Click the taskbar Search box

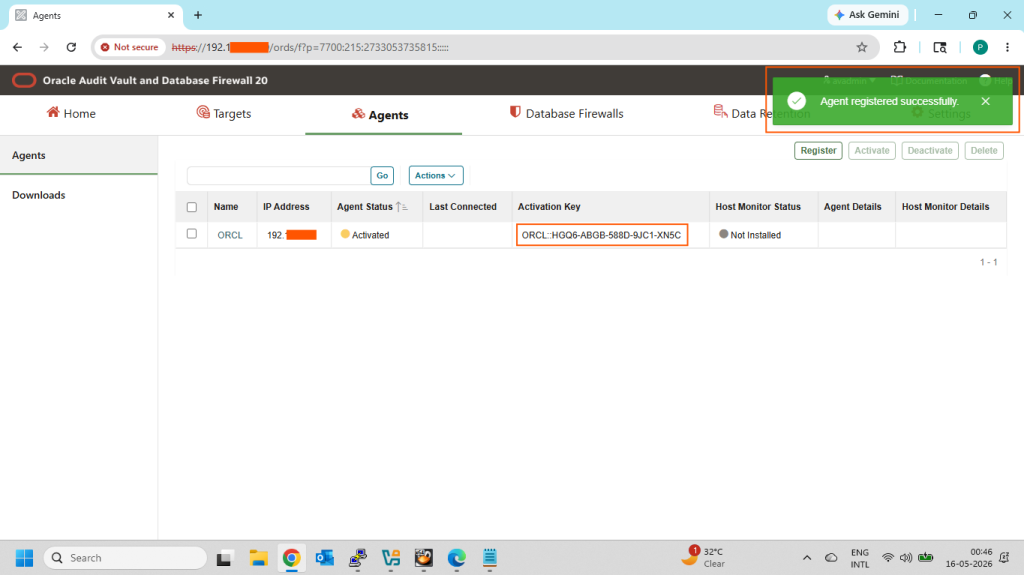125,558
